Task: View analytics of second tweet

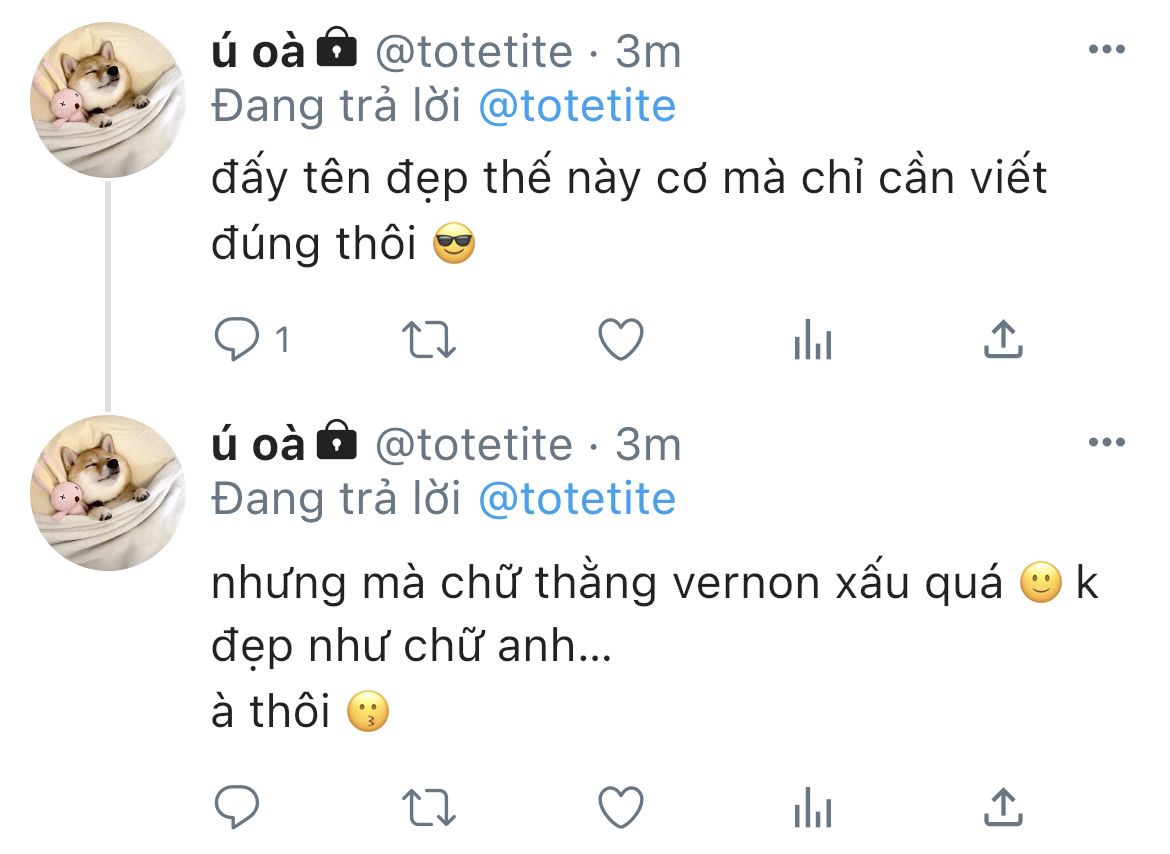Action: [813, 807]
